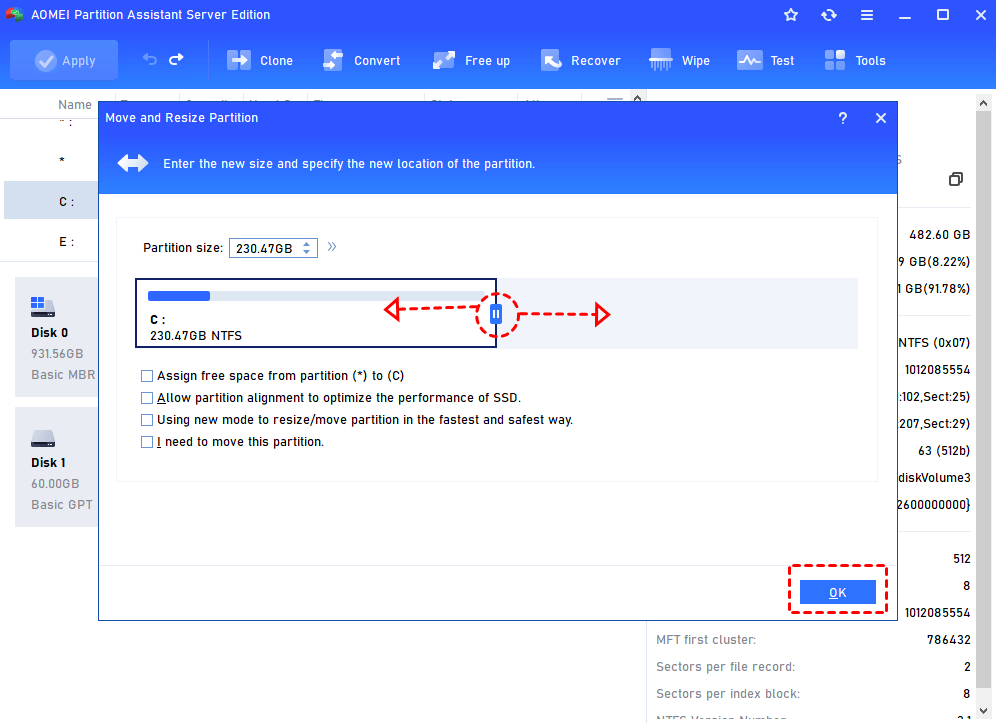This screenshot has width=996, height=723.
Task: Open the Wipe tool
Action: 679,60
